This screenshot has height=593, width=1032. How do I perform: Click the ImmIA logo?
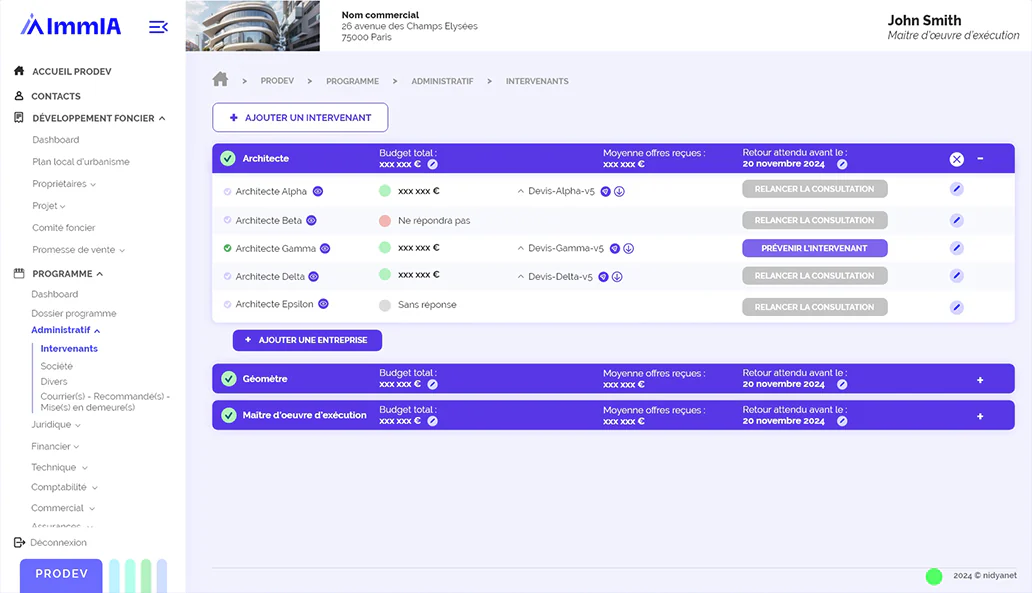pyautogui.click(x=70, y=26)
